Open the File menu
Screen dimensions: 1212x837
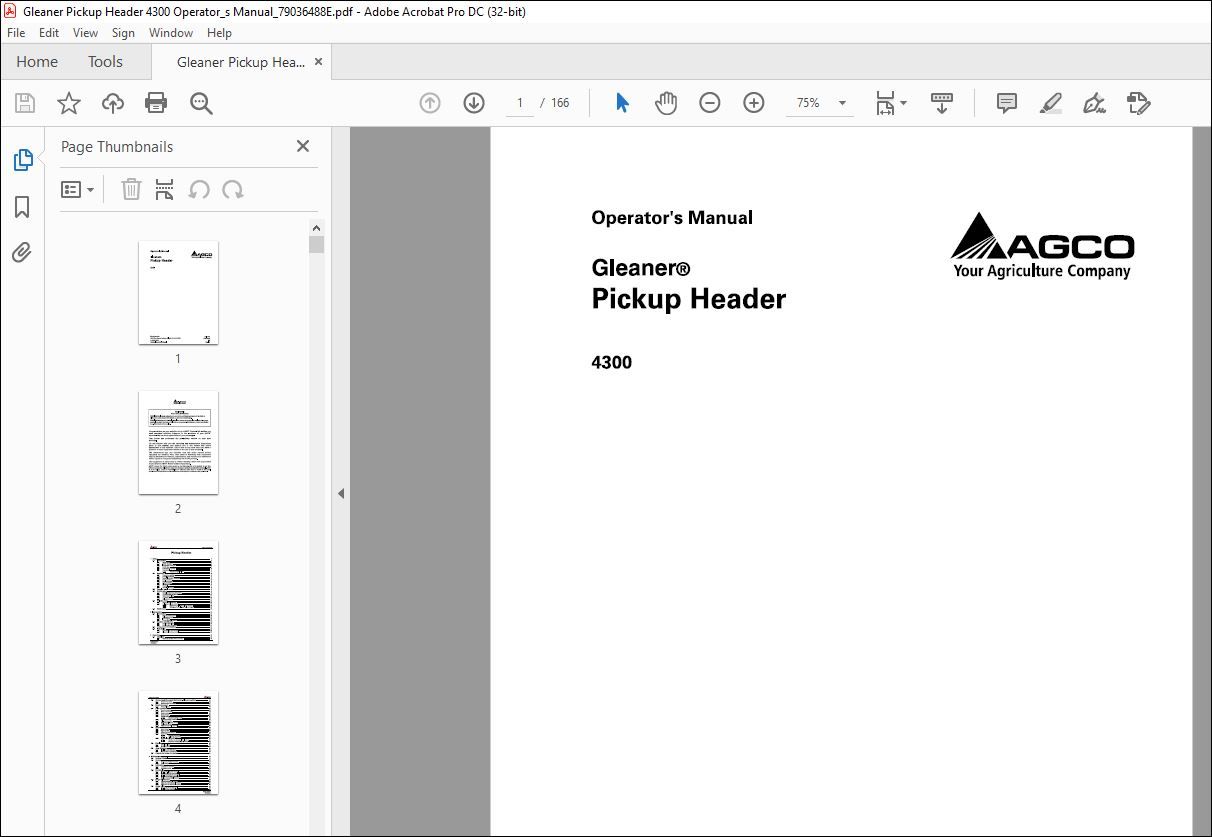point(15,32)
